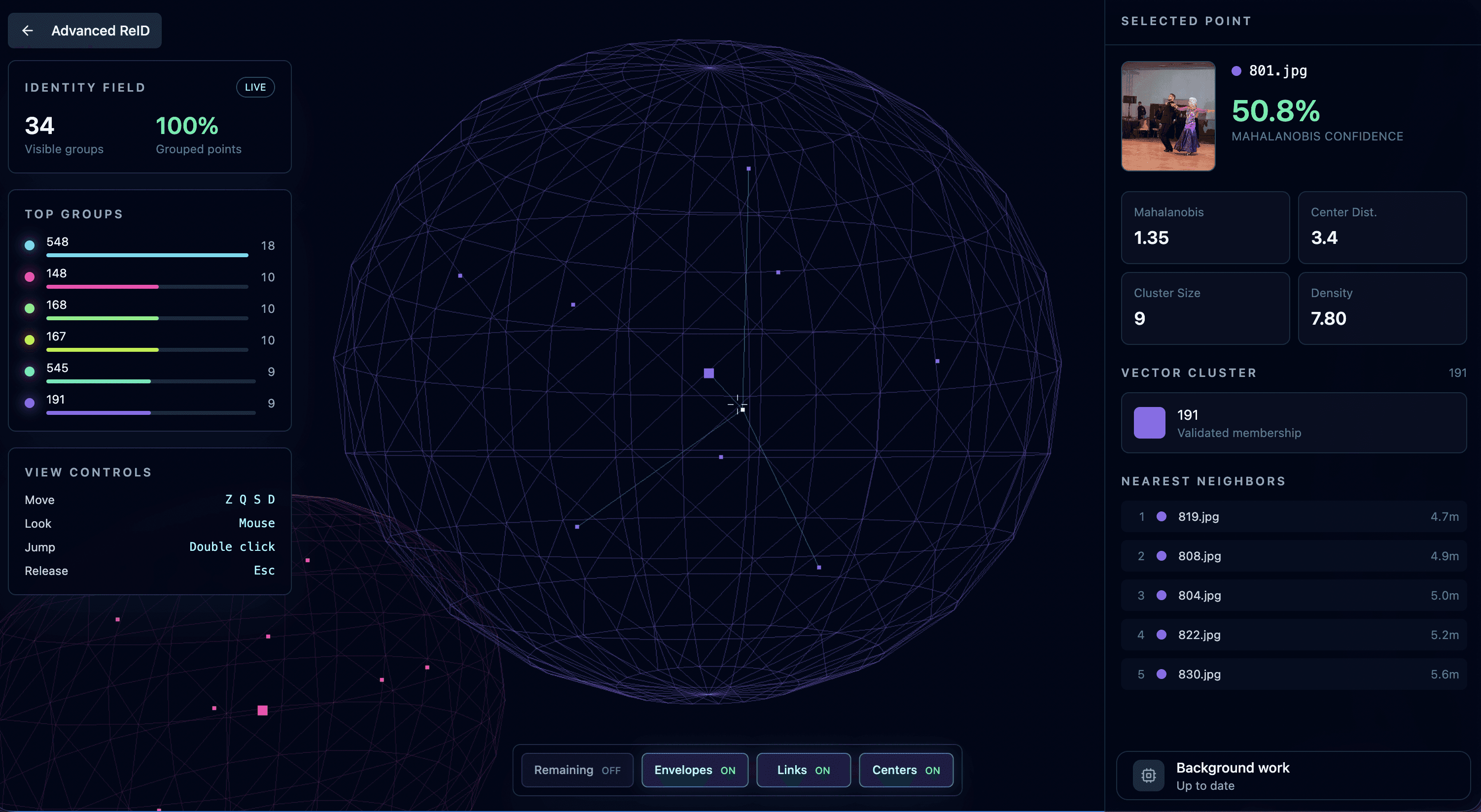Click the Look Mouse control row
Image resolution: width=1481 pixels, height=812 pixels.
(x=149, y=523)
